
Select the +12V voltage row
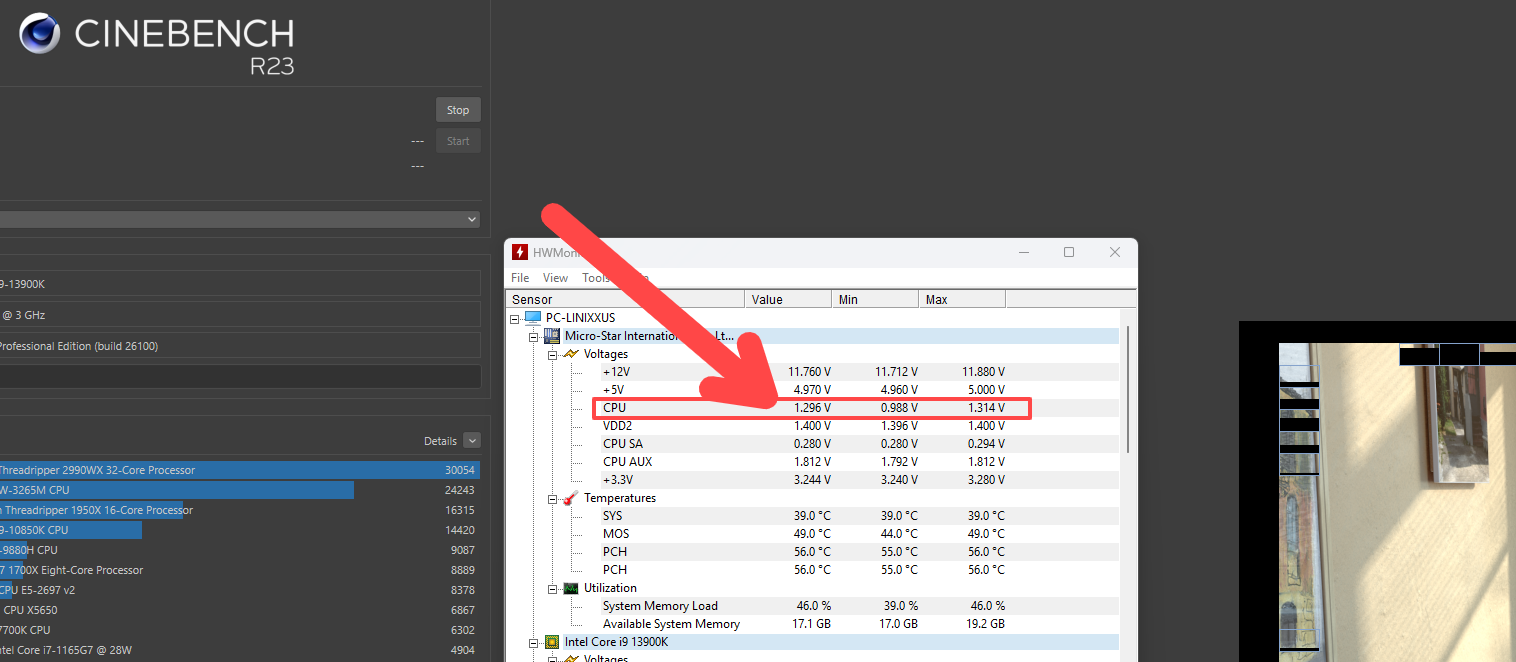tap(814, 372)
